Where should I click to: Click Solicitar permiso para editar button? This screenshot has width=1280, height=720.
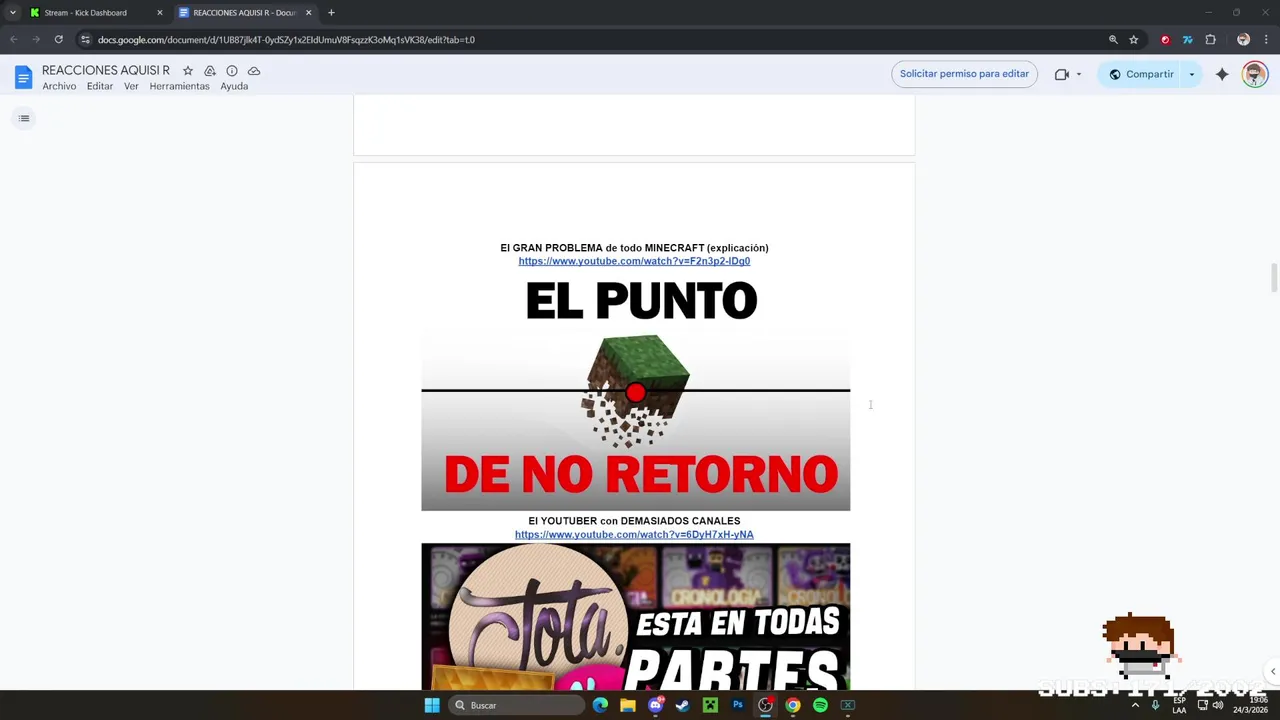pos(964,74)
